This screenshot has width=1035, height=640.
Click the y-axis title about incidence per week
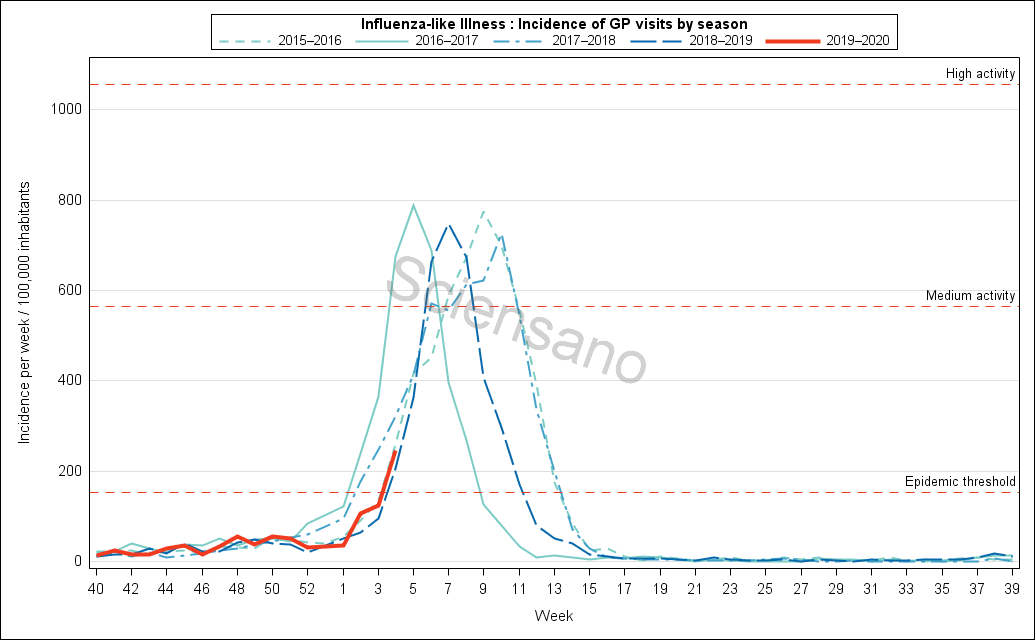[23, 314]
